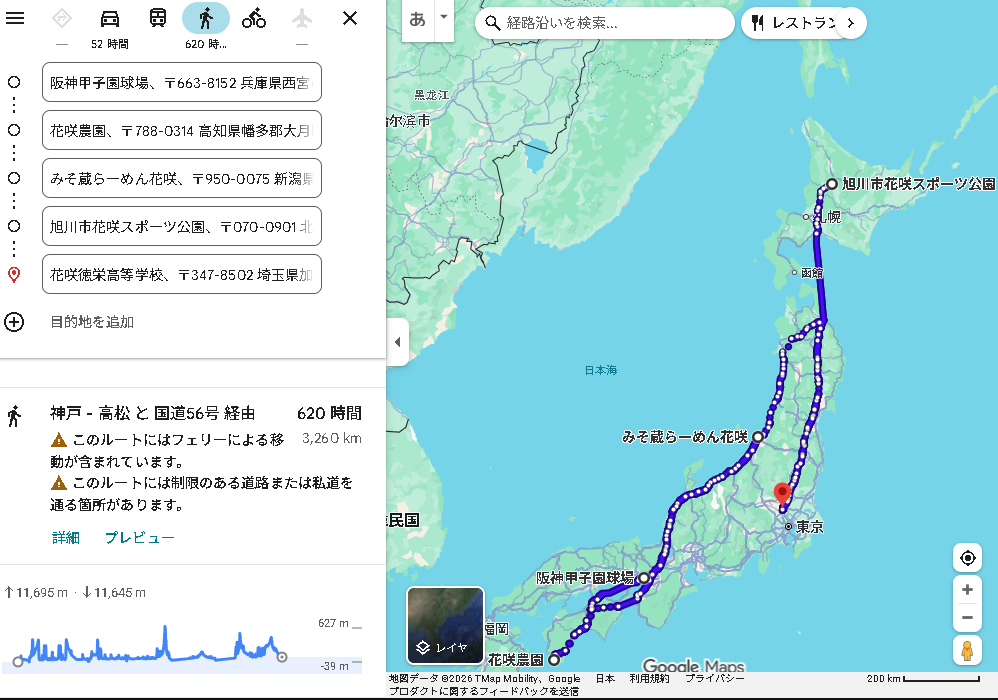Open input method dropdown arrow

443,20
